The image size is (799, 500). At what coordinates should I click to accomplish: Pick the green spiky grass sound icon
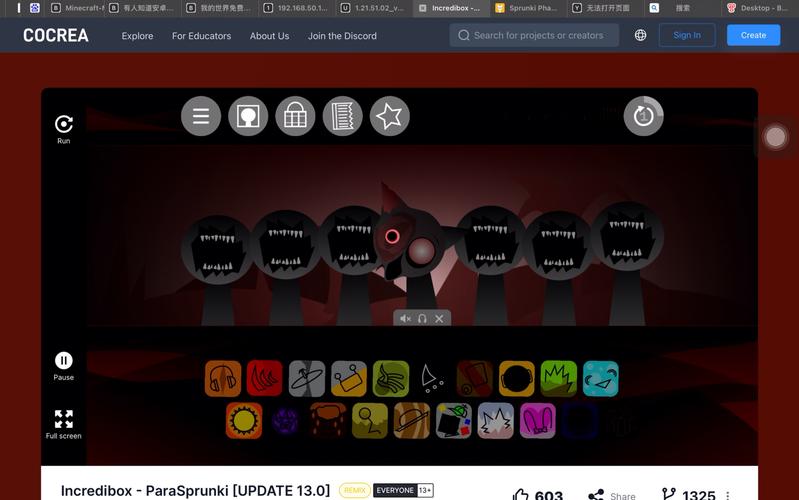click(559, 379)
